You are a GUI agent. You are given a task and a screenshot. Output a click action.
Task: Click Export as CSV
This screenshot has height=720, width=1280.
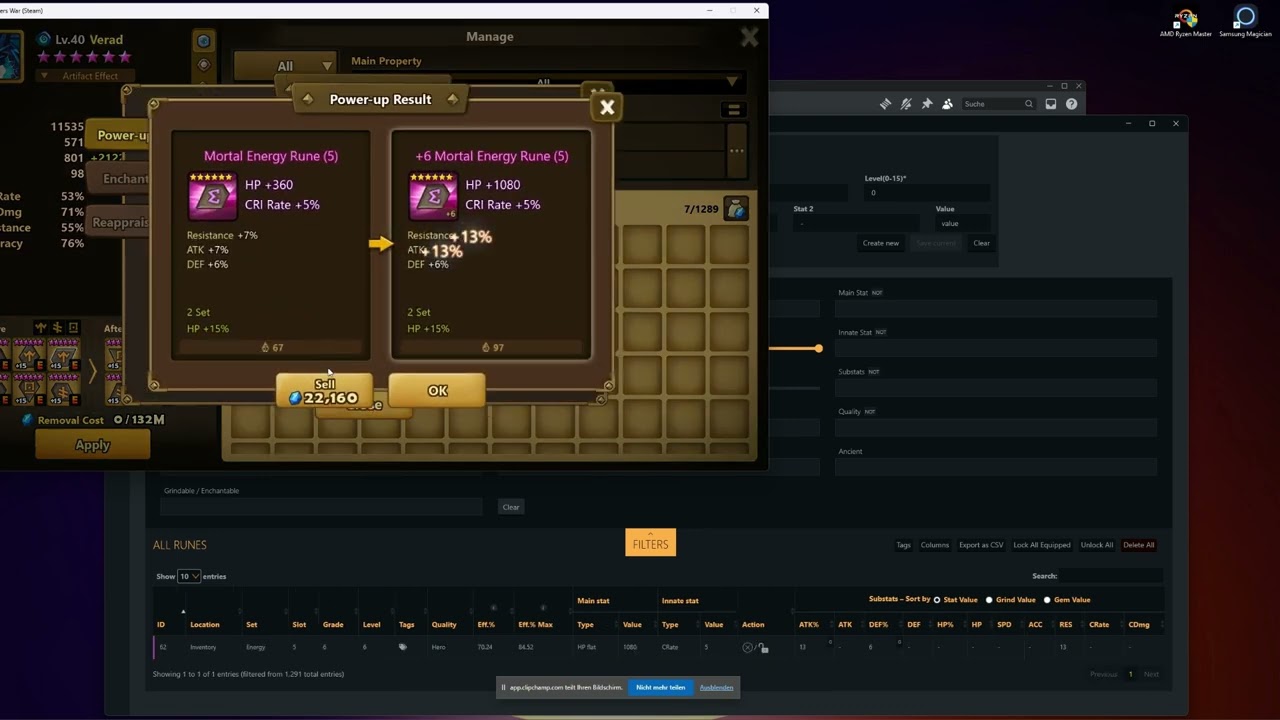[x=981, y=545]
